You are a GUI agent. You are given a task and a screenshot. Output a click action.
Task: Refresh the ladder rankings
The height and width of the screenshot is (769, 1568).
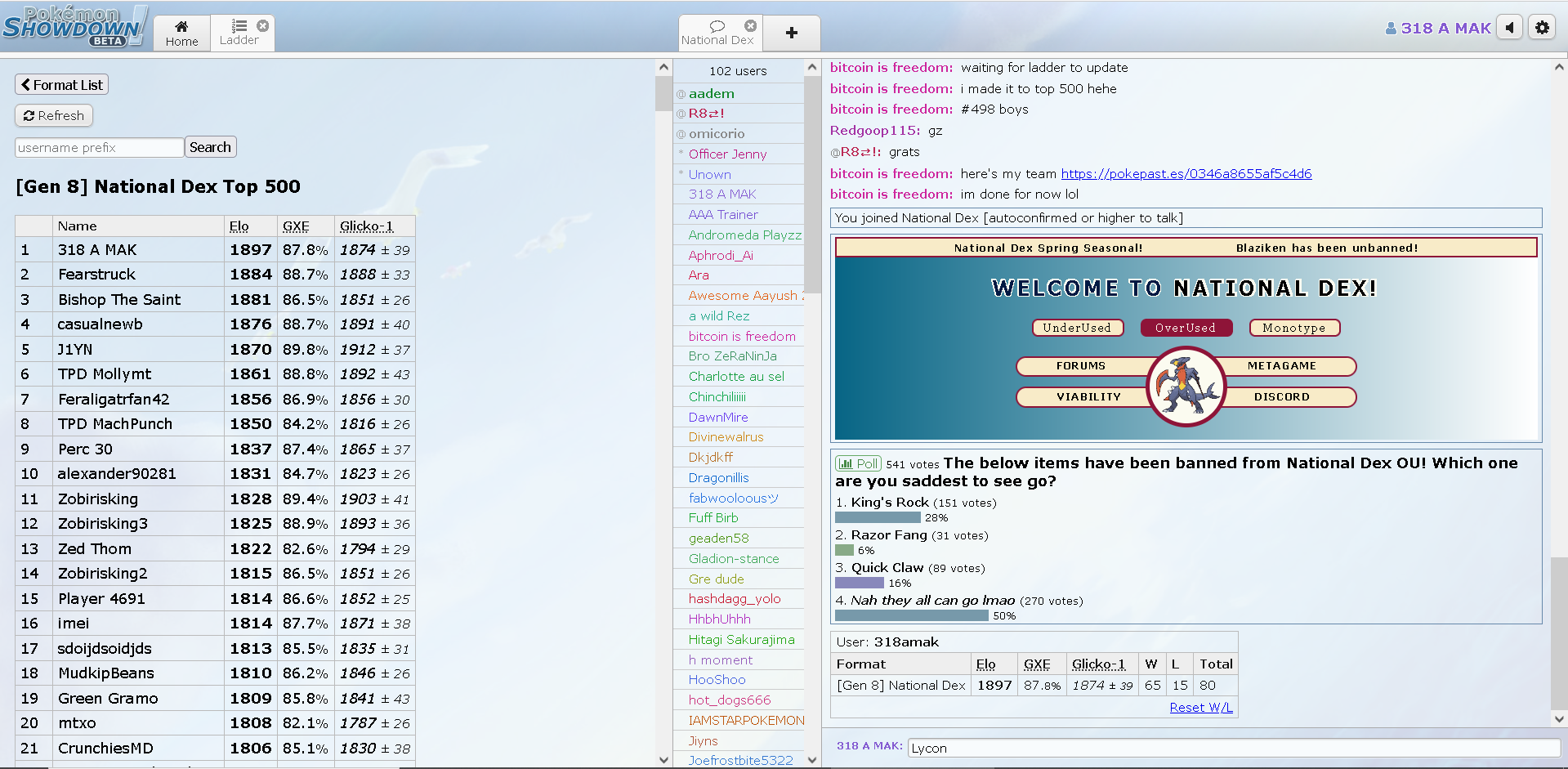(54, 116)
